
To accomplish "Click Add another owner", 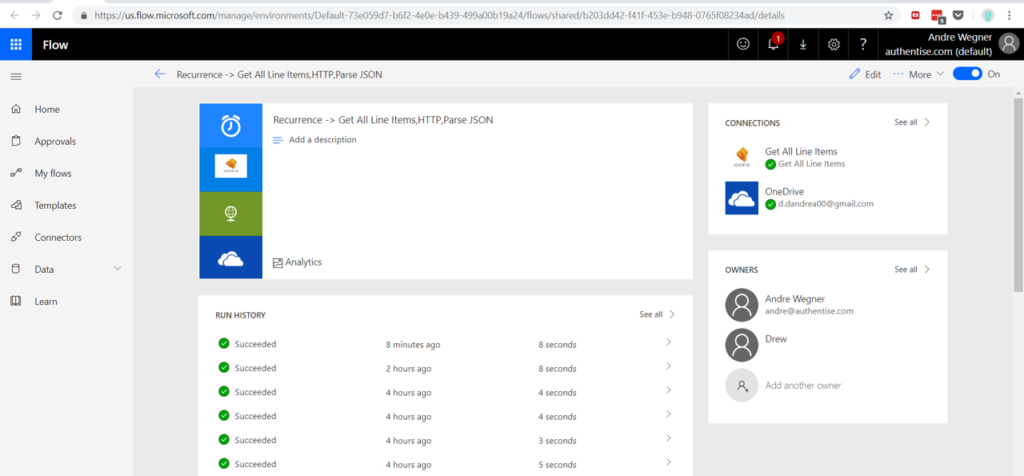I will [803, 385].
